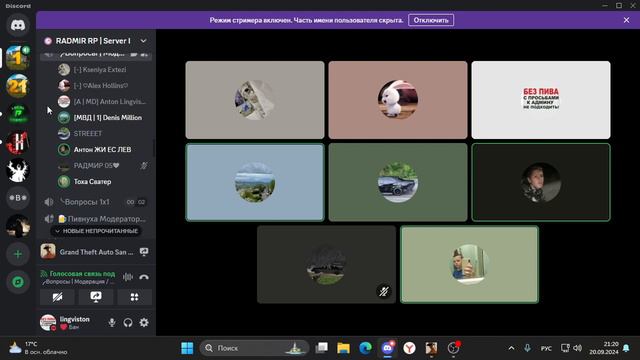Open the Вопросы 1x1 voice channel
Viewport: 640px width, 360px height.
point(96,202)
